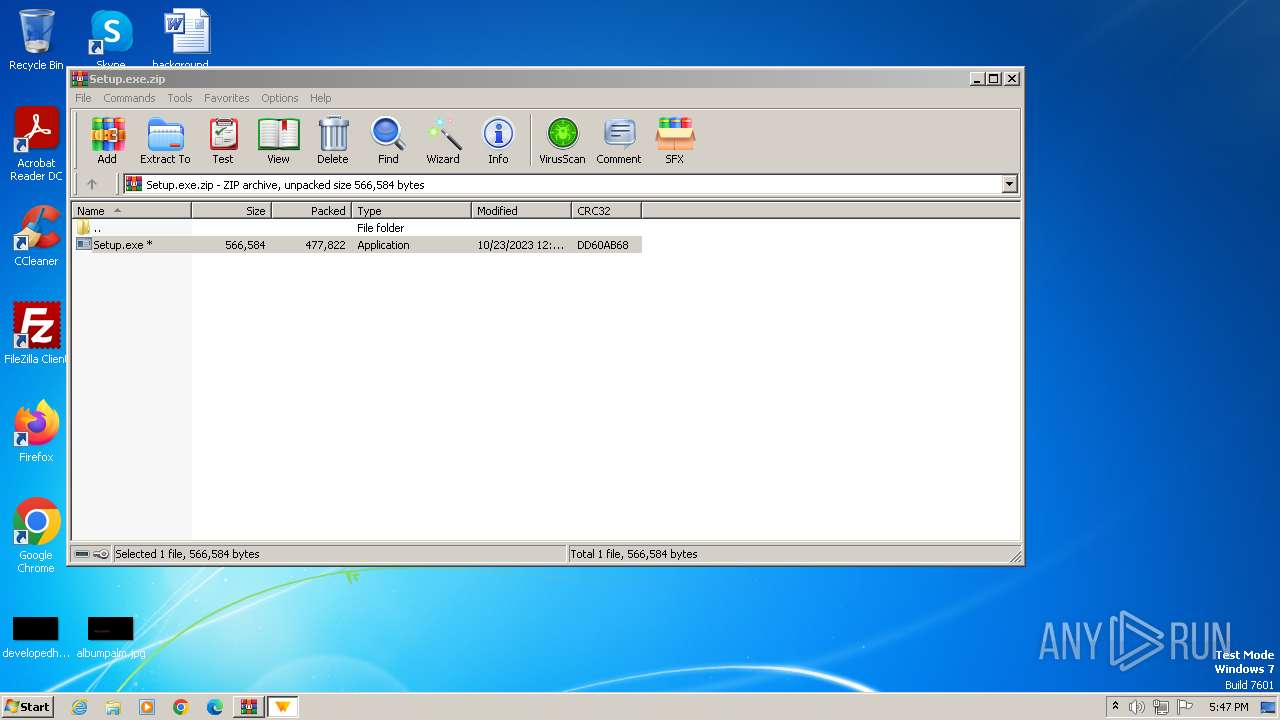The height and width of the screenshot is (720, 1280).
Task: Select the Setup.exe file row
Action: click(x=357, y=245)
